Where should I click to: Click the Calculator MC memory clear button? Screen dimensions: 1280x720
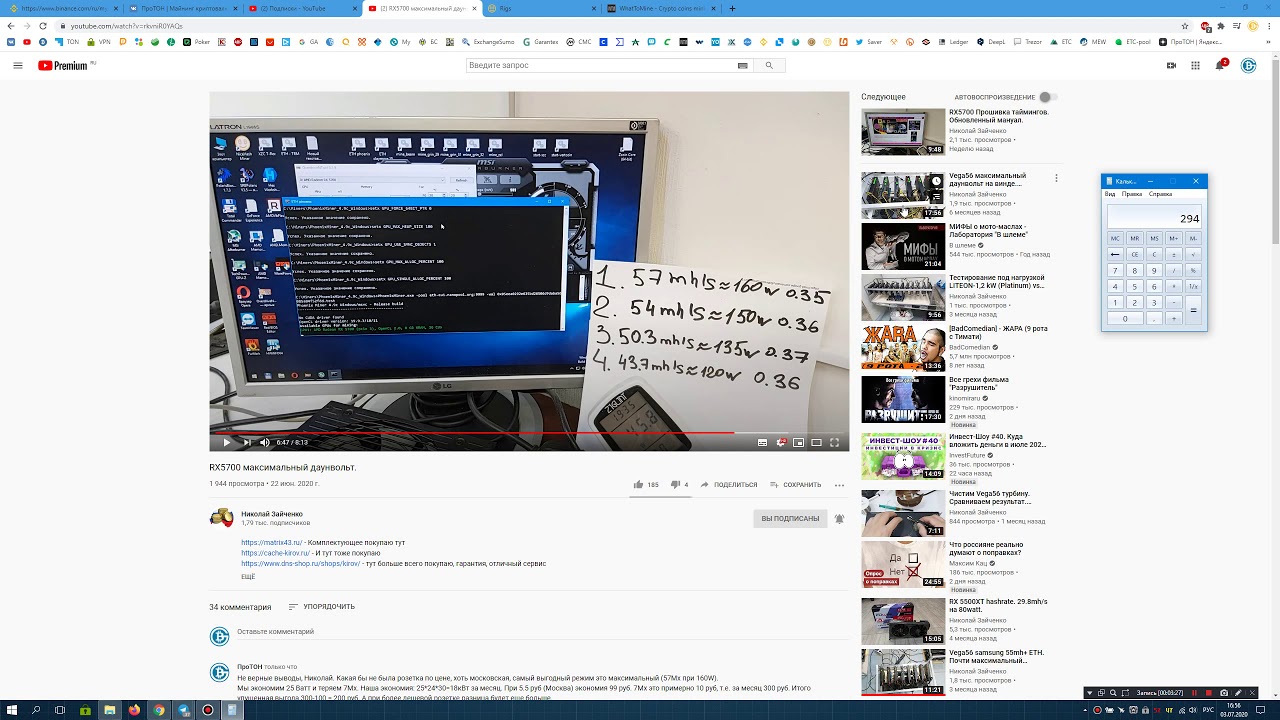(x=1115, y=238)
